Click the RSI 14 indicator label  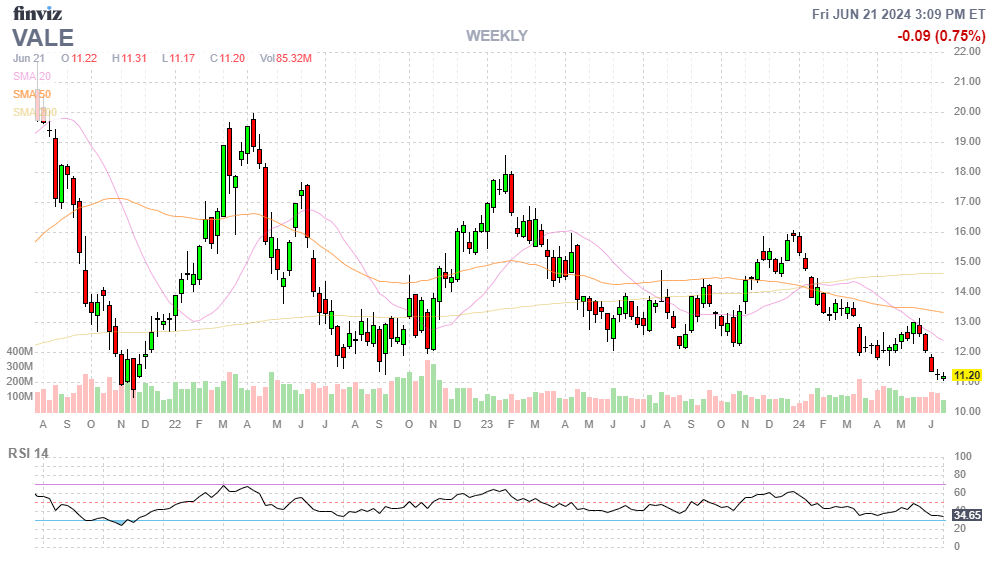point(29,453)
